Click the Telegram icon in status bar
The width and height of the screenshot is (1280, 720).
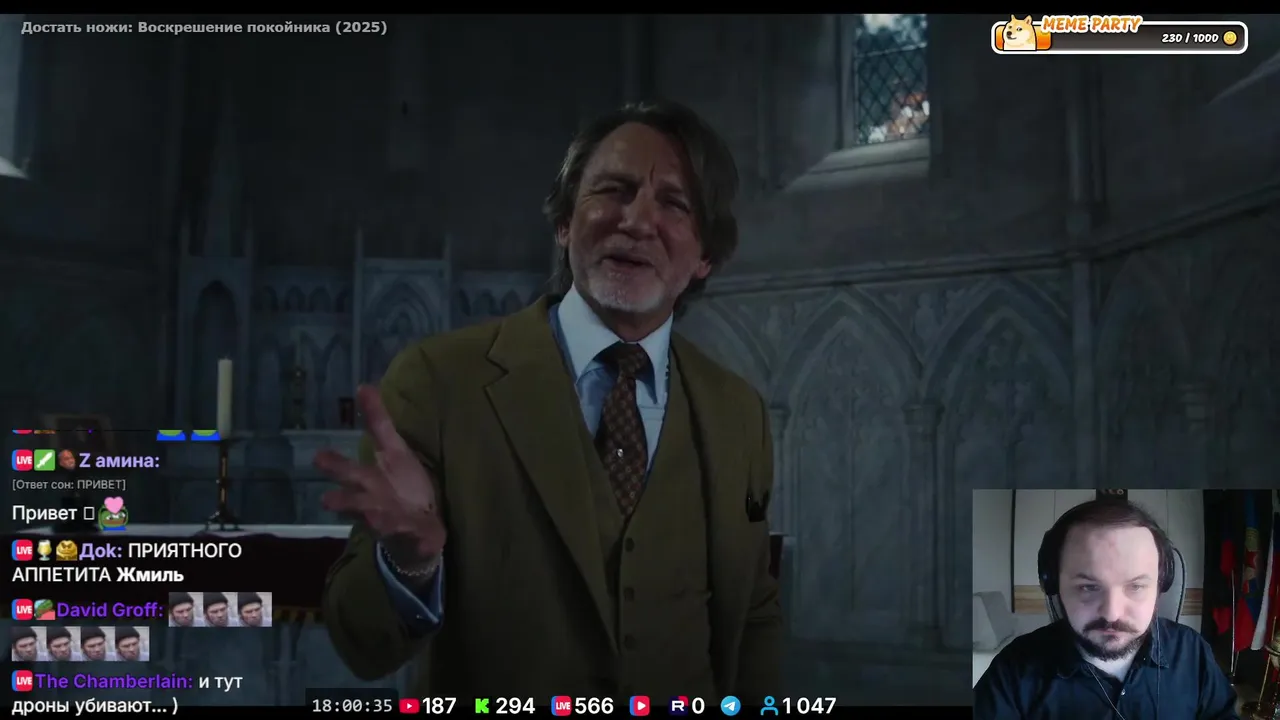731,706
